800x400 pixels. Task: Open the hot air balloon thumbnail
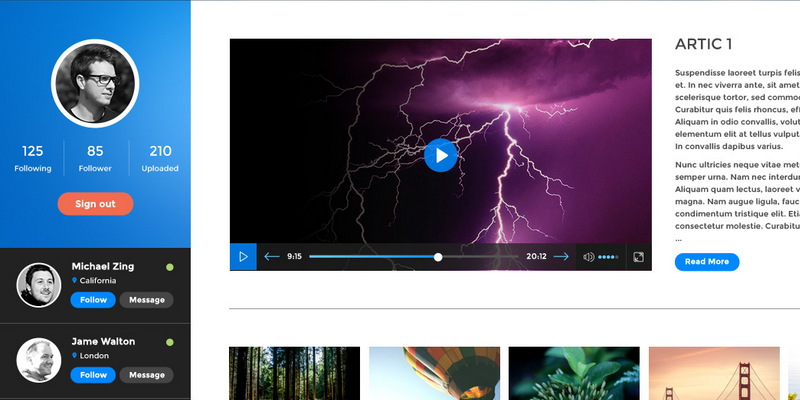[x=435, y=373]
